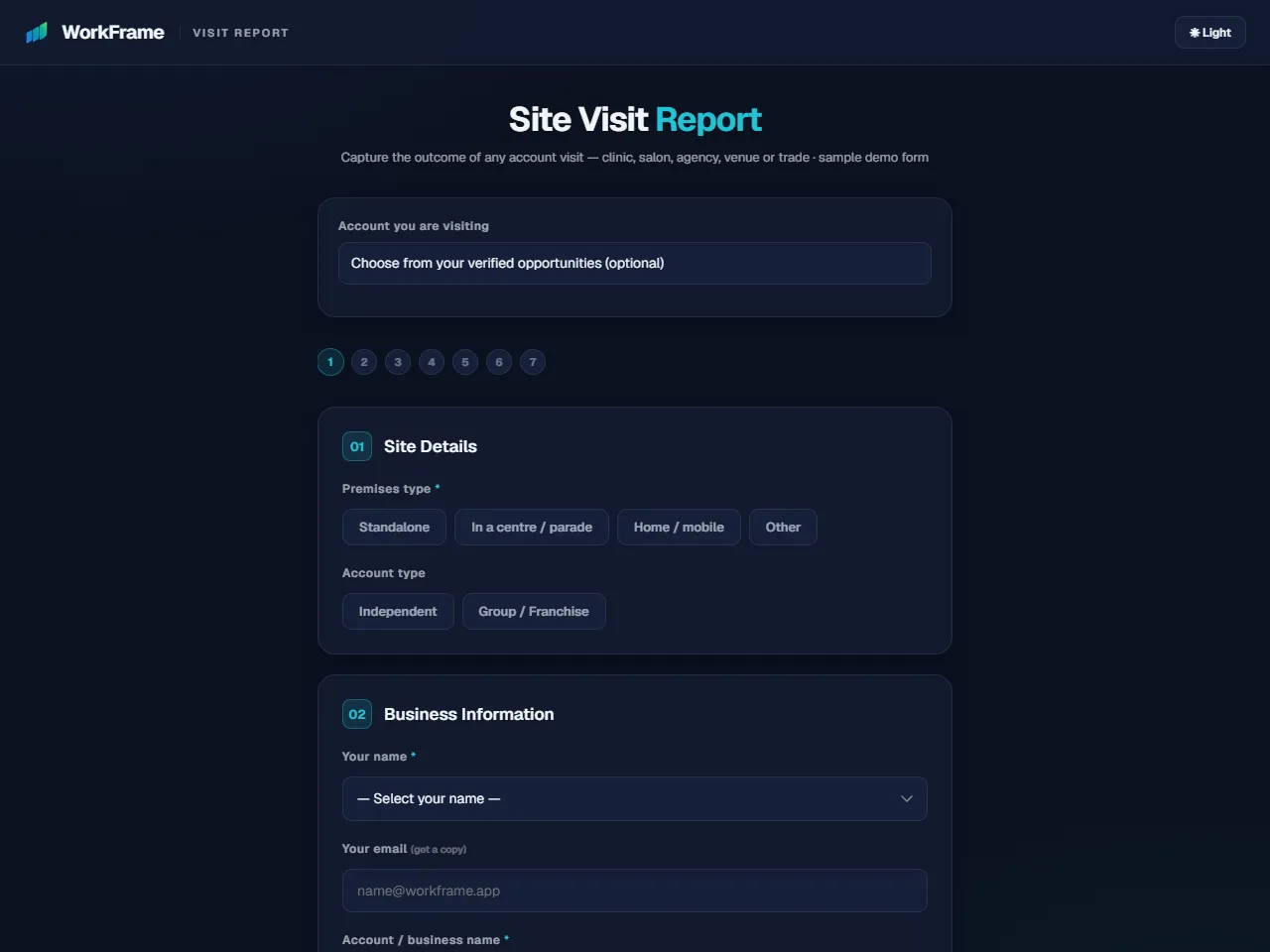Viewport: 1270px width, 952px height.
Task: Click the WorkFrame logo icon
Action: [x=37, y=33]
